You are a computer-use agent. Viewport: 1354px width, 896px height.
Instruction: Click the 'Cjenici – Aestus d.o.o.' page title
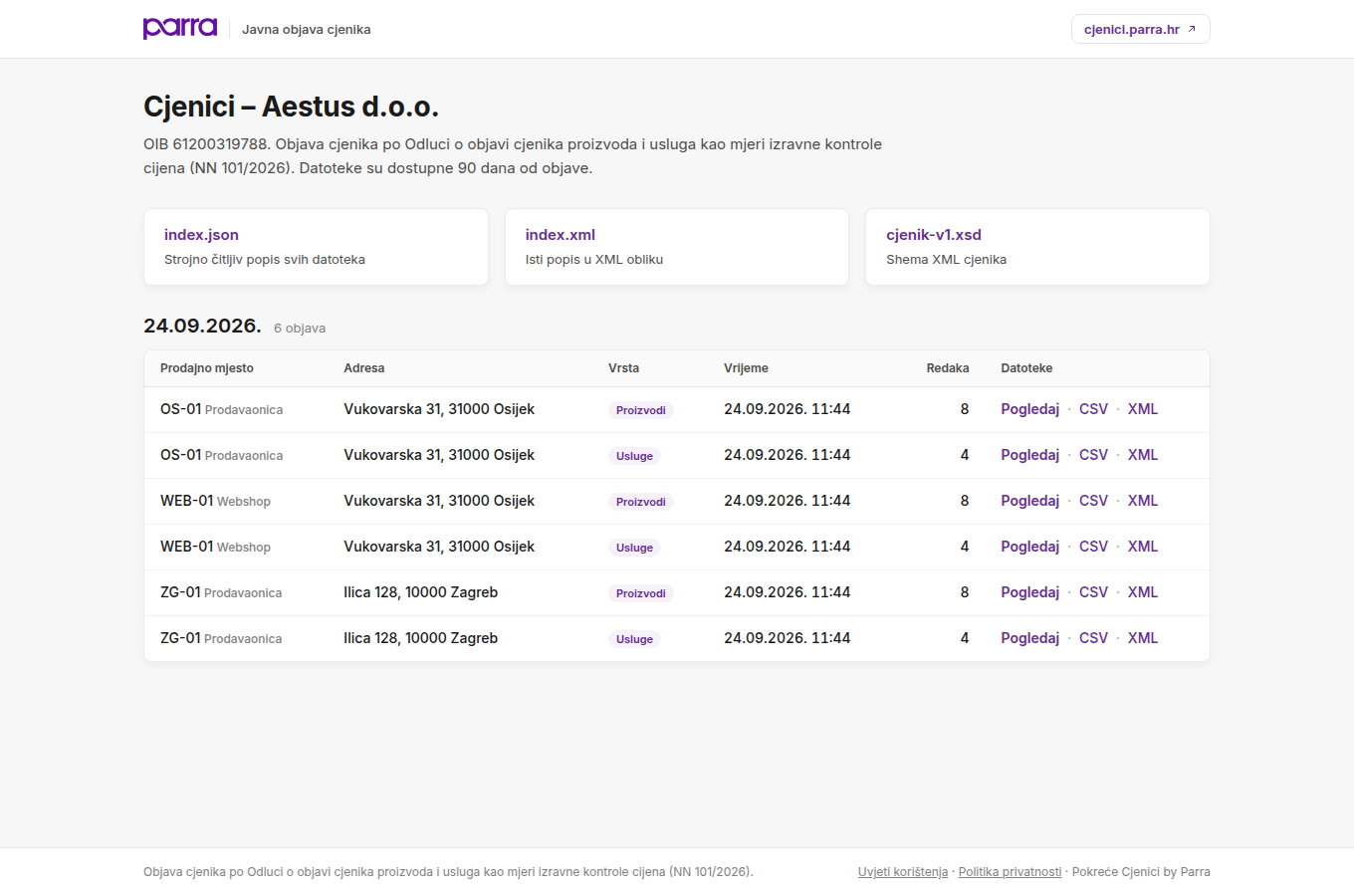(291, 107)
